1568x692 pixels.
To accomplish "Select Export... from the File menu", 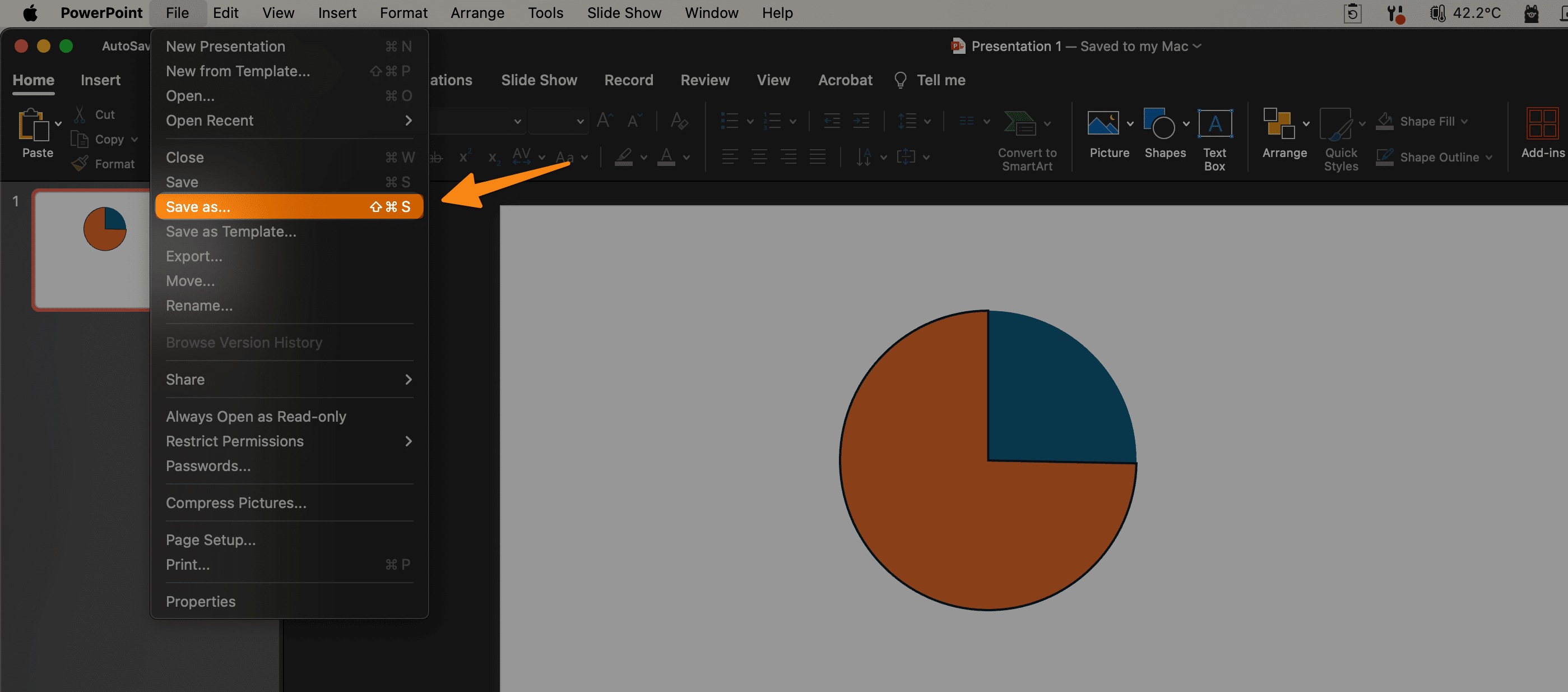I will 193,256.
